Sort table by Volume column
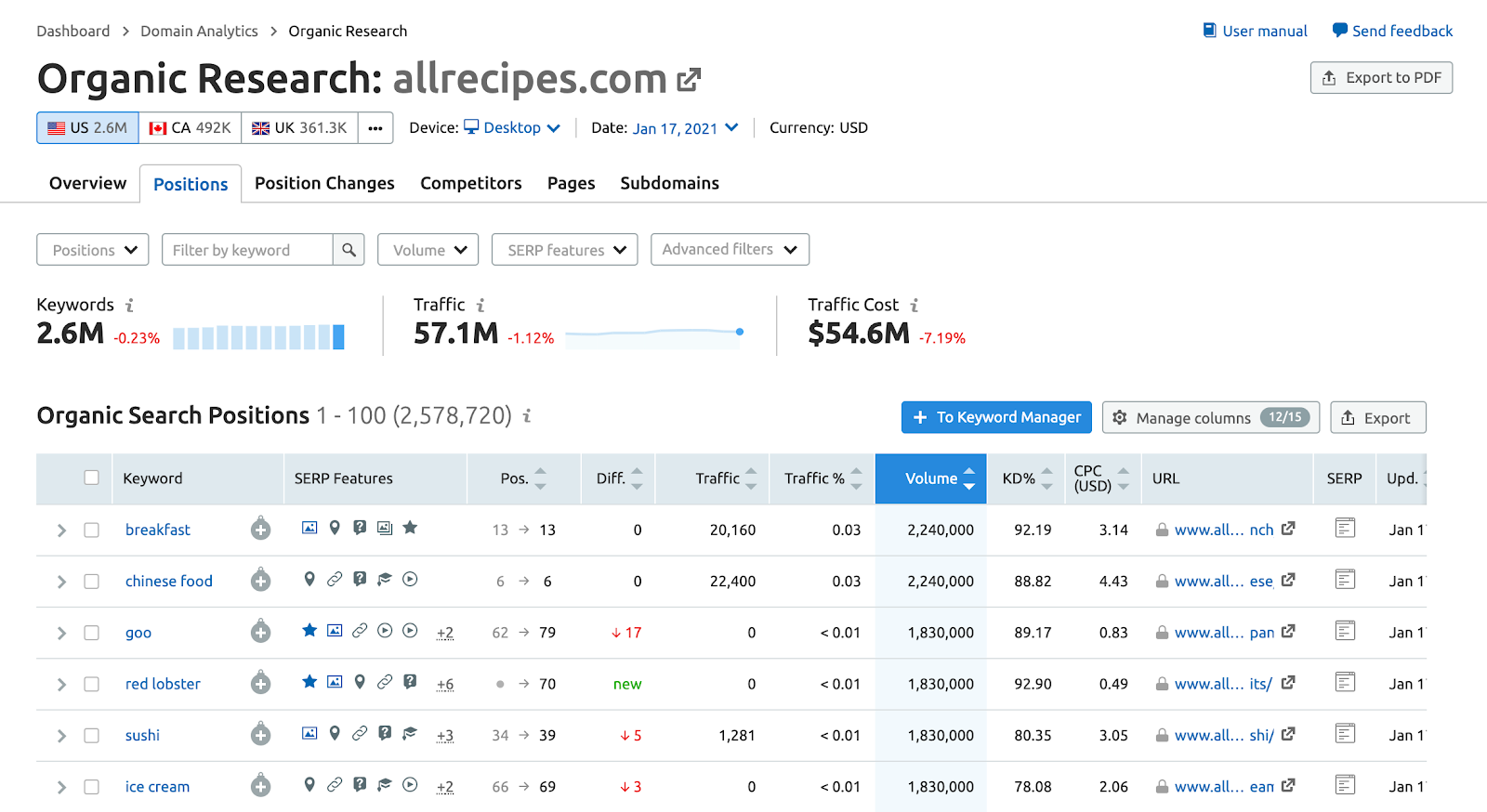This screenshot has width=1487, height=812. tap(930, 478)
